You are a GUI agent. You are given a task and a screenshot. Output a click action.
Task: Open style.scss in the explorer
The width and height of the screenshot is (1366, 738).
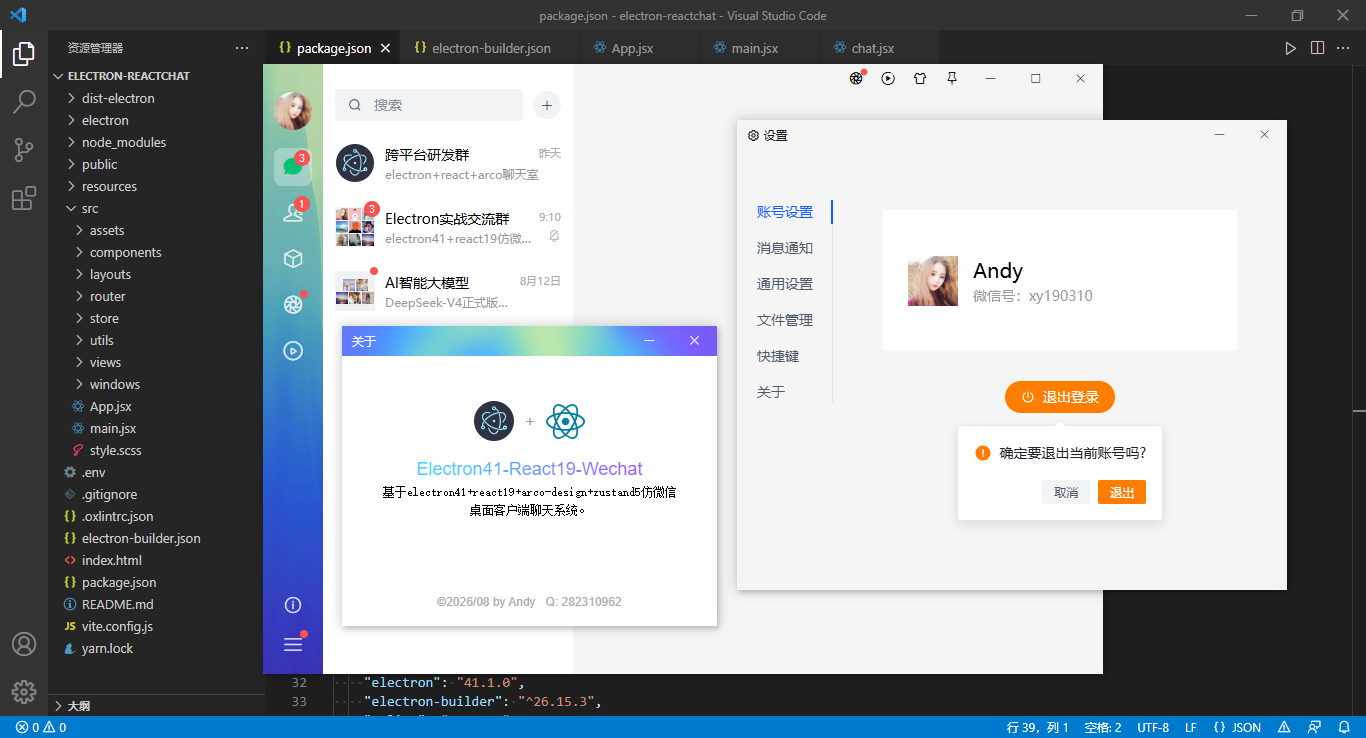156,450
